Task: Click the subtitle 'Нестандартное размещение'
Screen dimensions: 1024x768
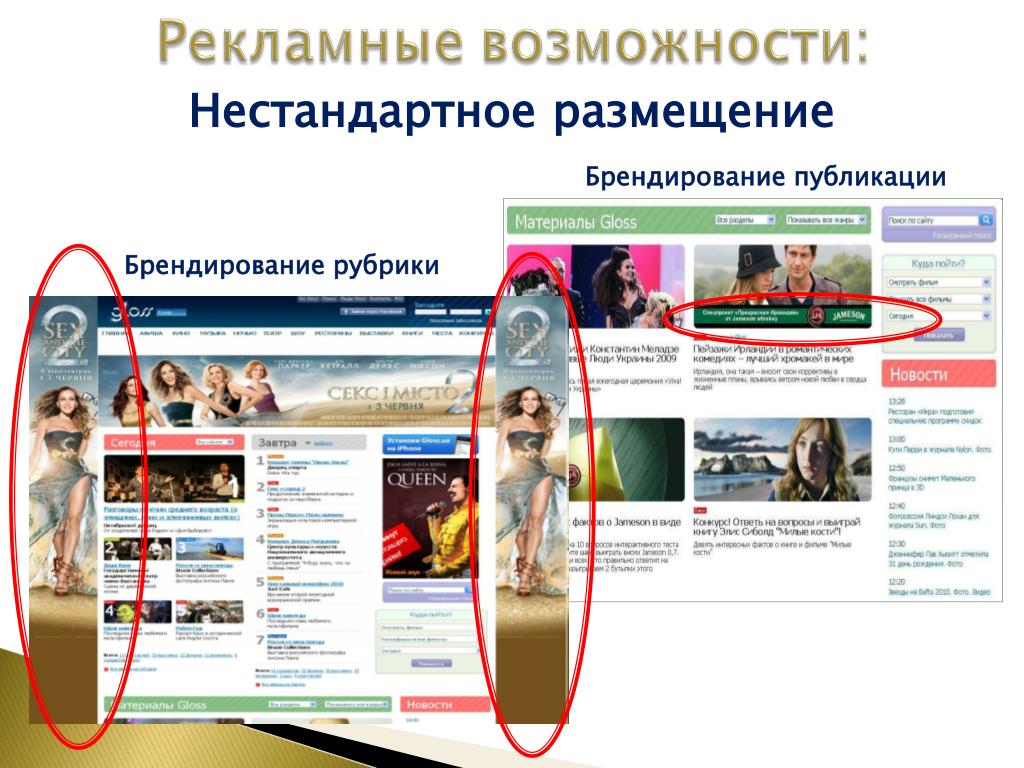Action: pos(511,111)
